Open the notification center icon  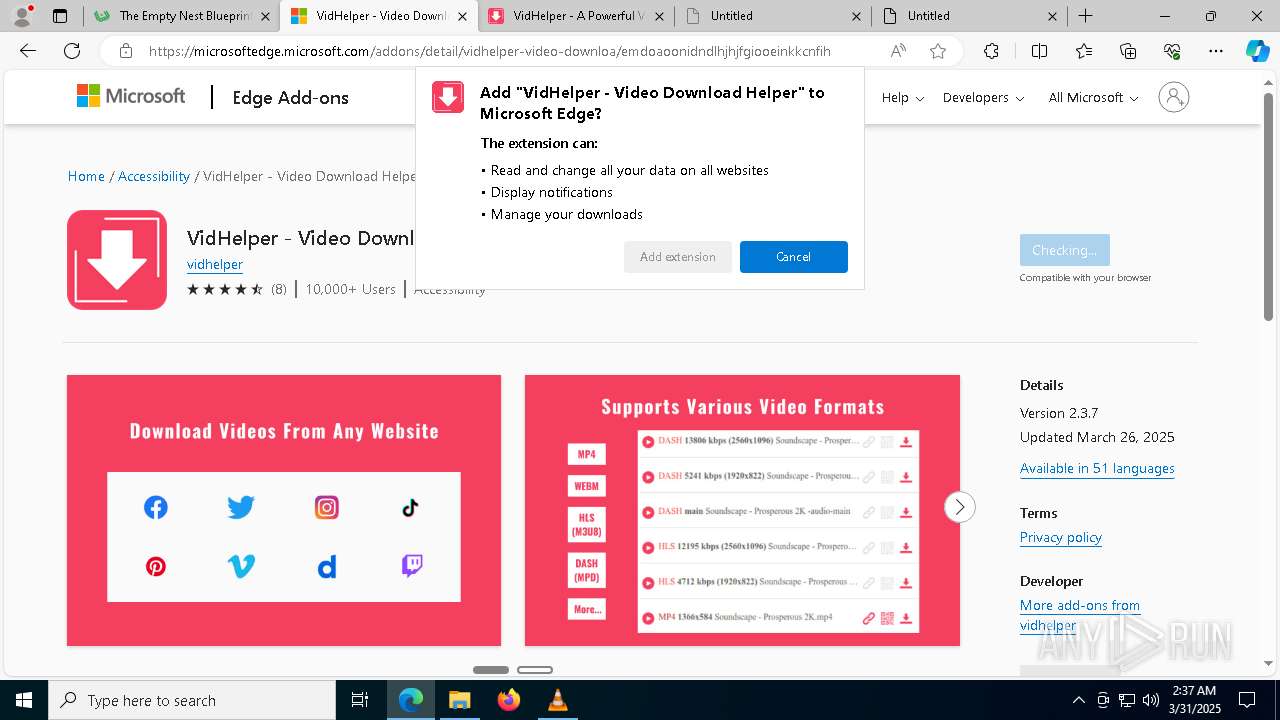point(1247,700)
